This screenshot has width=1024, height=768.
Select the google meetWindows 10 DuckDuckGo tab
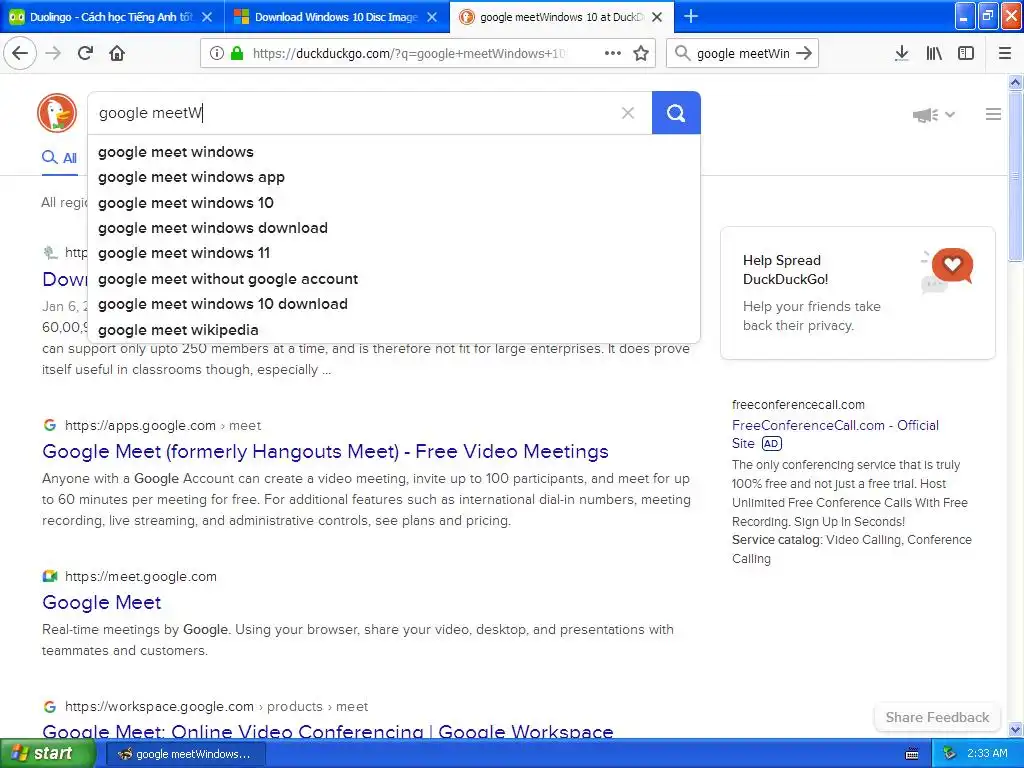point(560,17)
